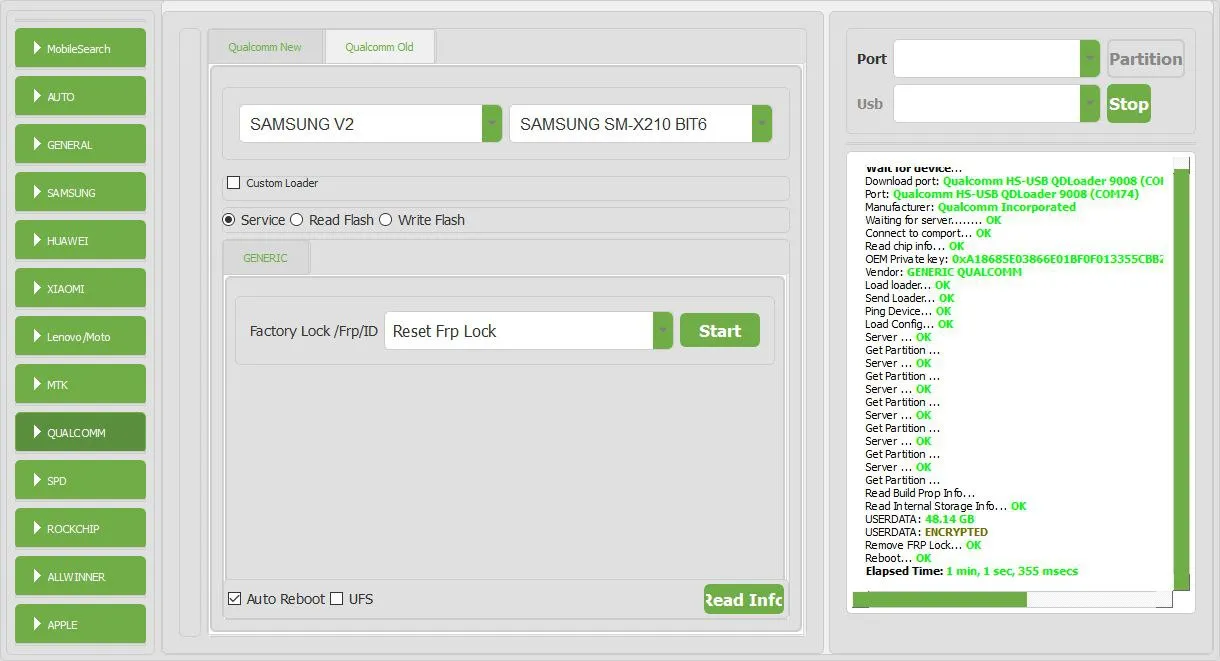1220x661 pixels.
Task: Open the SAMSUNG SM-X210 BIT6 model dropdown
Action: (x=761, y=124)
